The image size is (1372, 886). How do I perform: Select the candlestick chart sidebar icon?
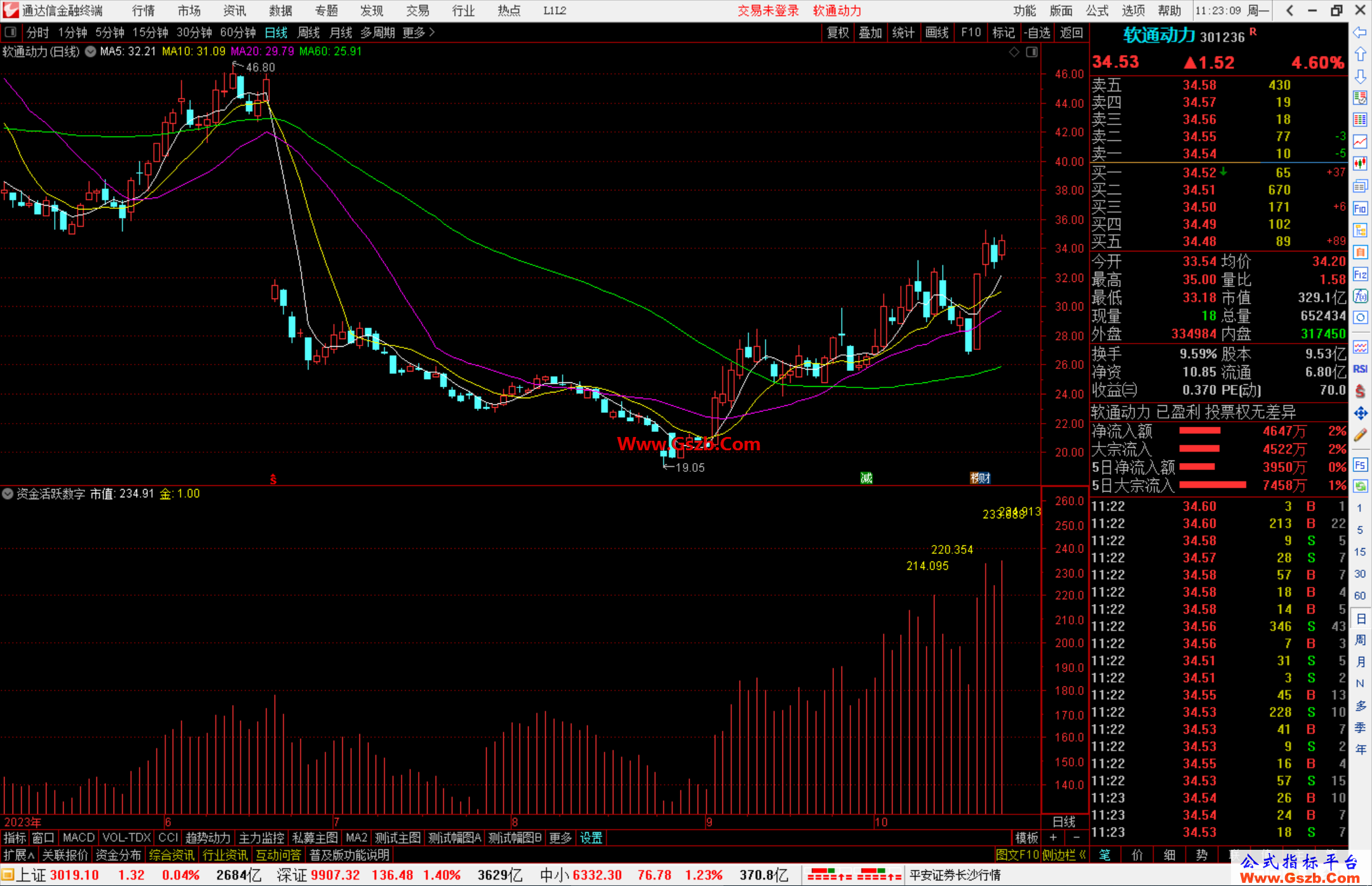click(1360, 164)
